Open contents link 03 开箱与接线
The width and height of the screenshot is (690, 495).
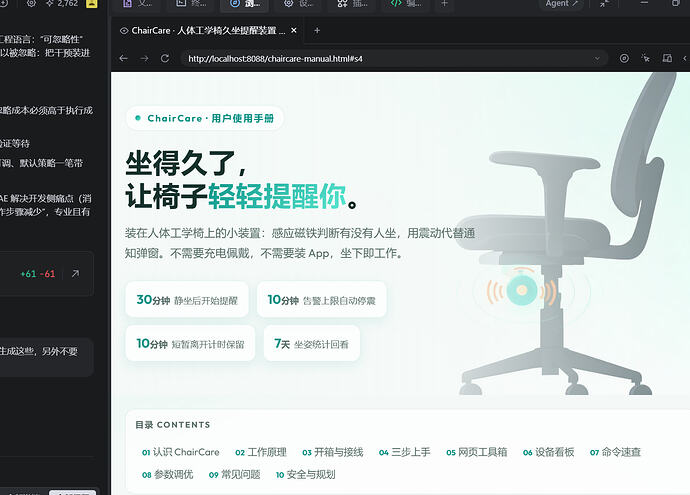coord(333,452)
